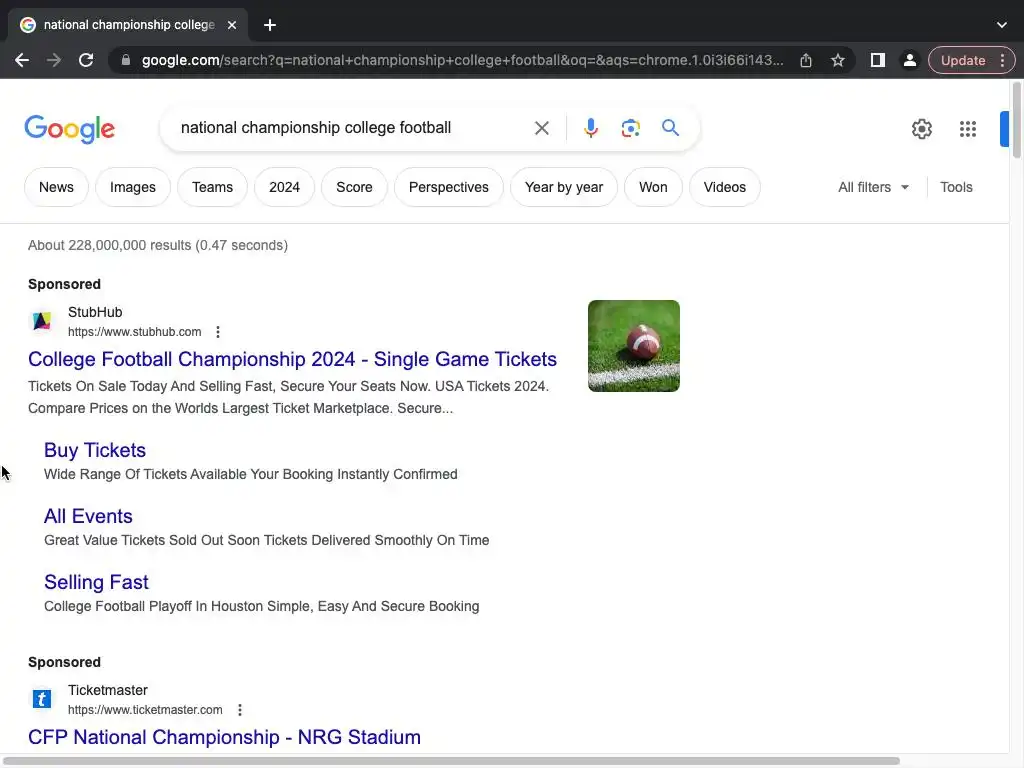1024x768 pixels.
Task: Click in the Google search input field
Action: [349, 128]
